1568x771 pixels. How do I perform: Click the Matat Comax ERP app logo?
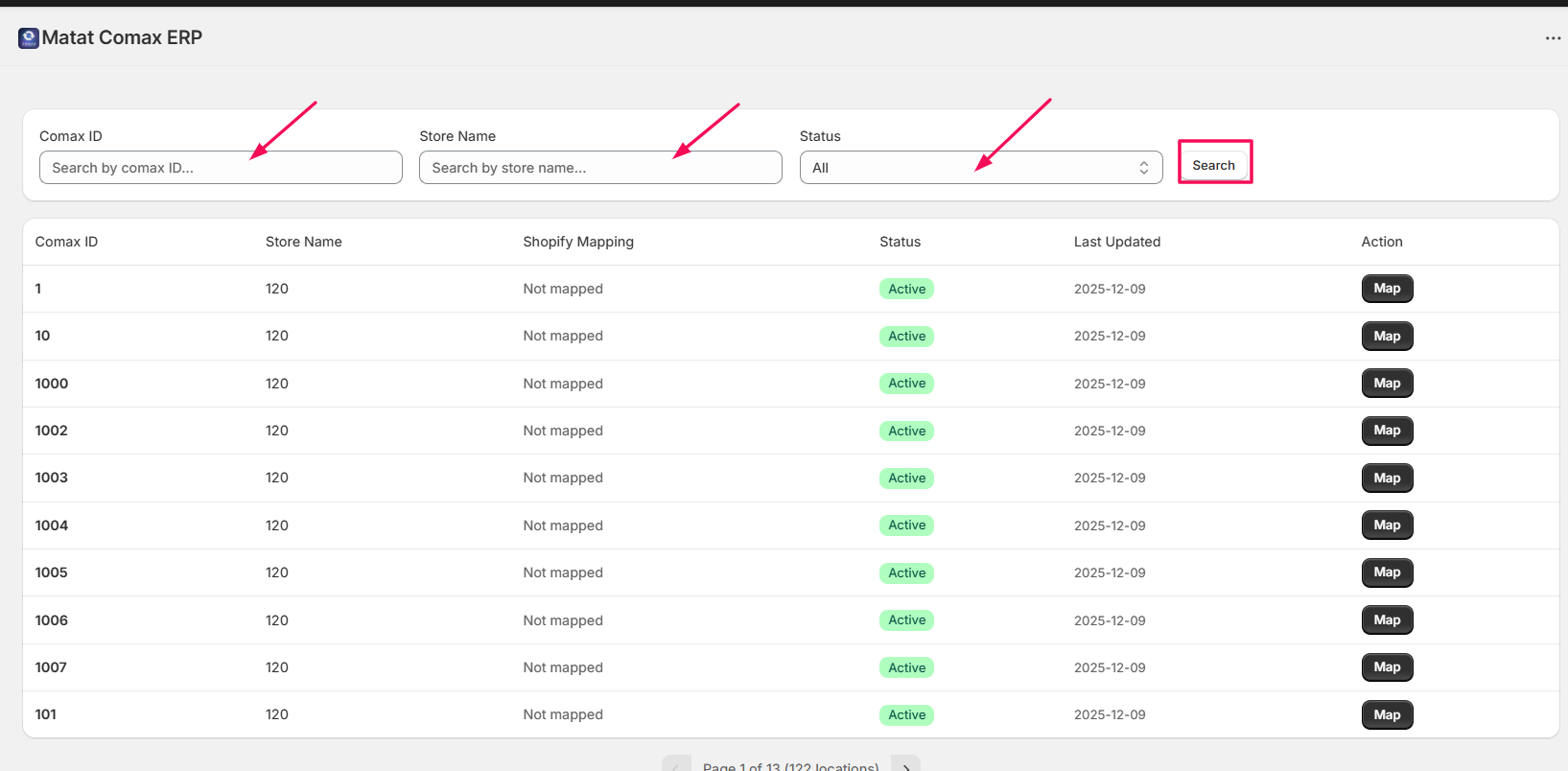coord(29,38)
